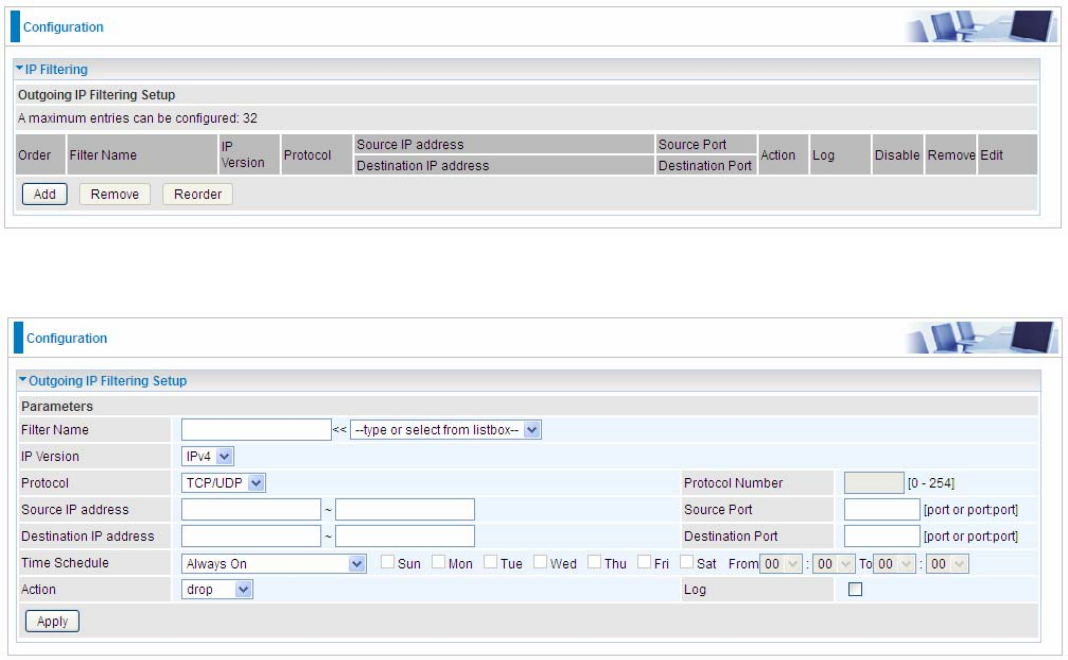Click the Edit column header
The height and width of the screenshot is (660, 1068).
(1007, 155)
